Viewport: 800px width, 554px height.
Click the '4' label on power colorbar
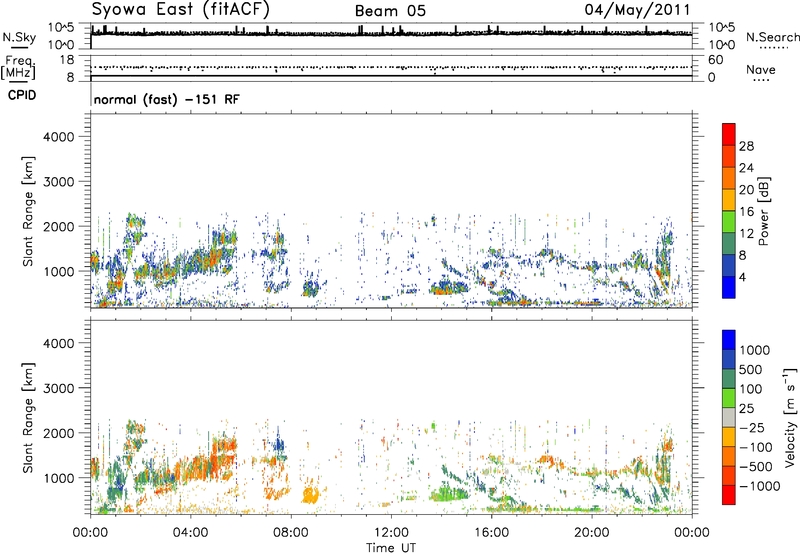[743, 277]
